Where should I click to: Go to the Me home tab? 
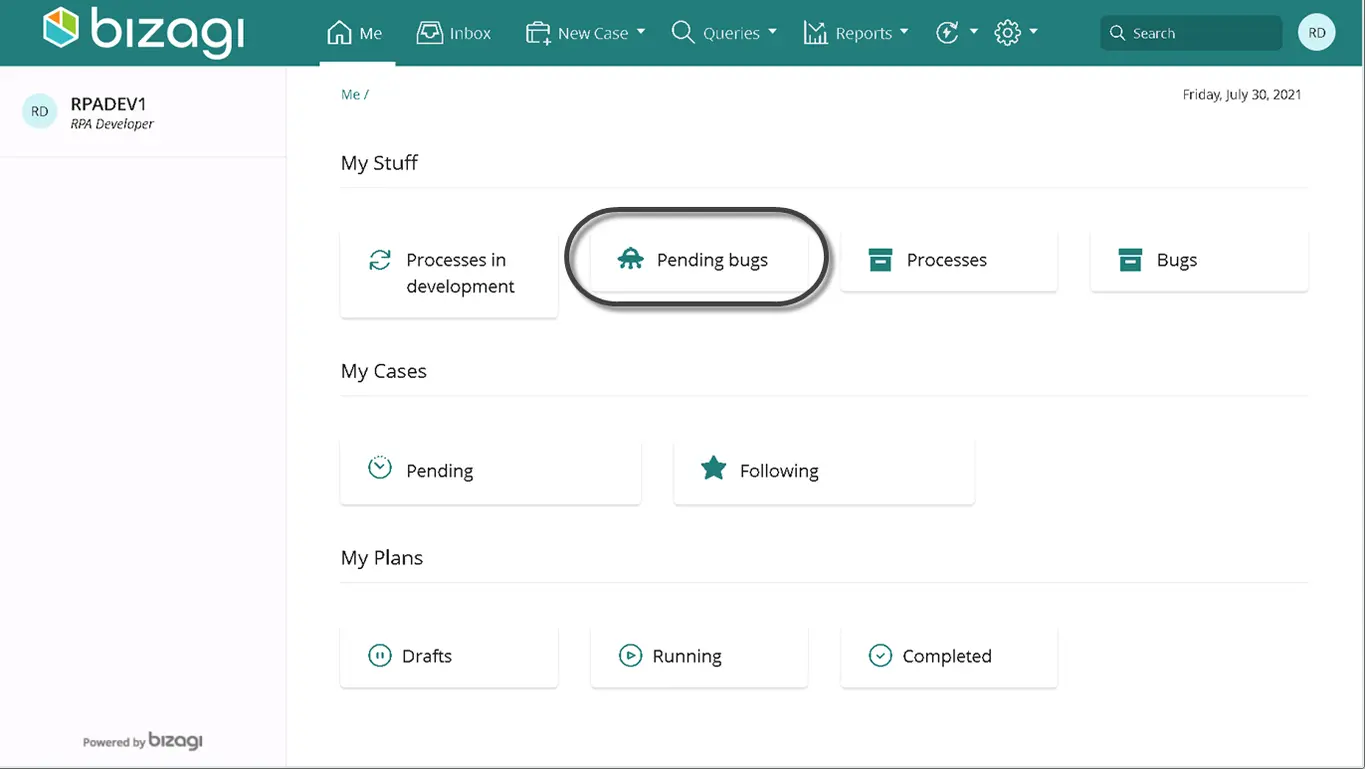click(356, 33)
